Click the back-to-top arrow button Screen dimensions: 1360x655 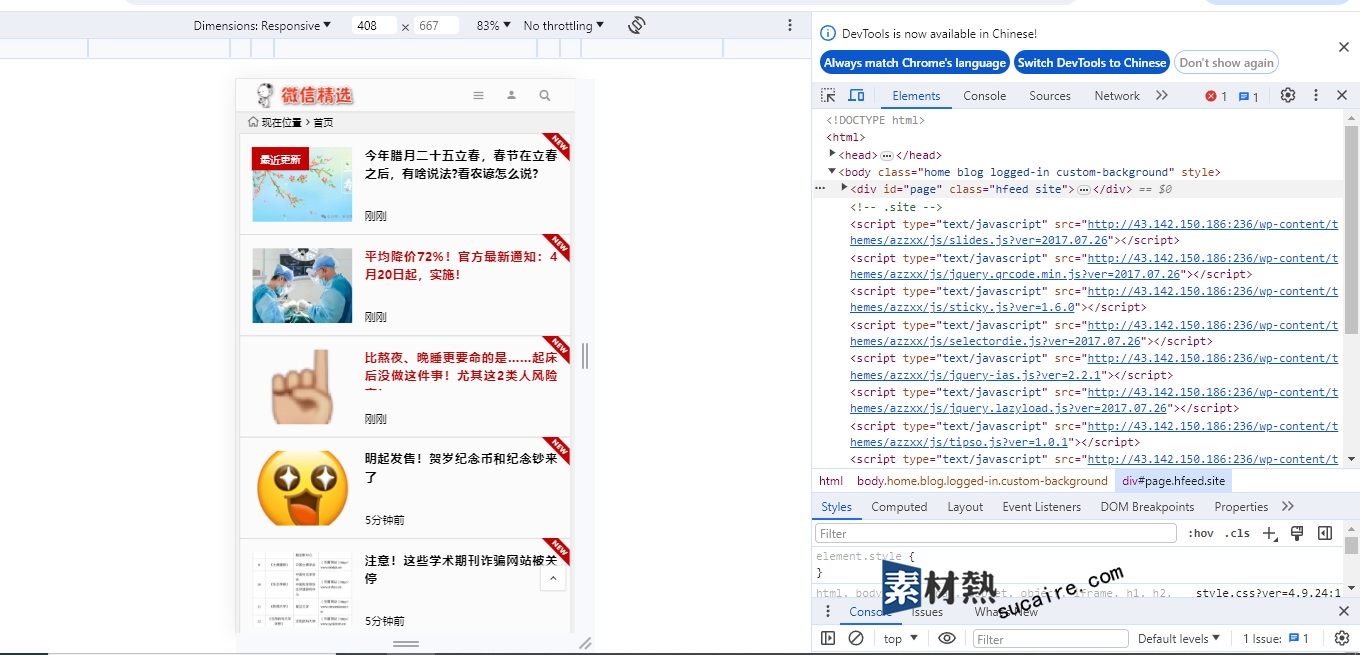coord(553,579)
